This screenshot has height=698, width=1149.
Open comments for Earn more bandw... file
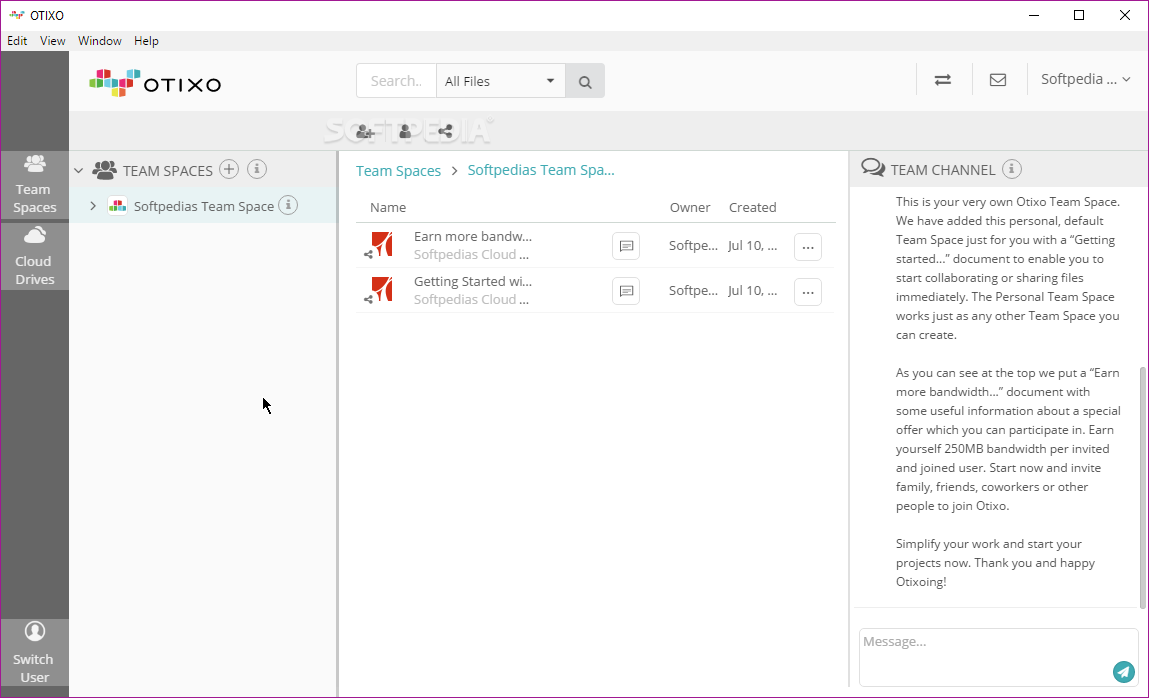point(626,246)
